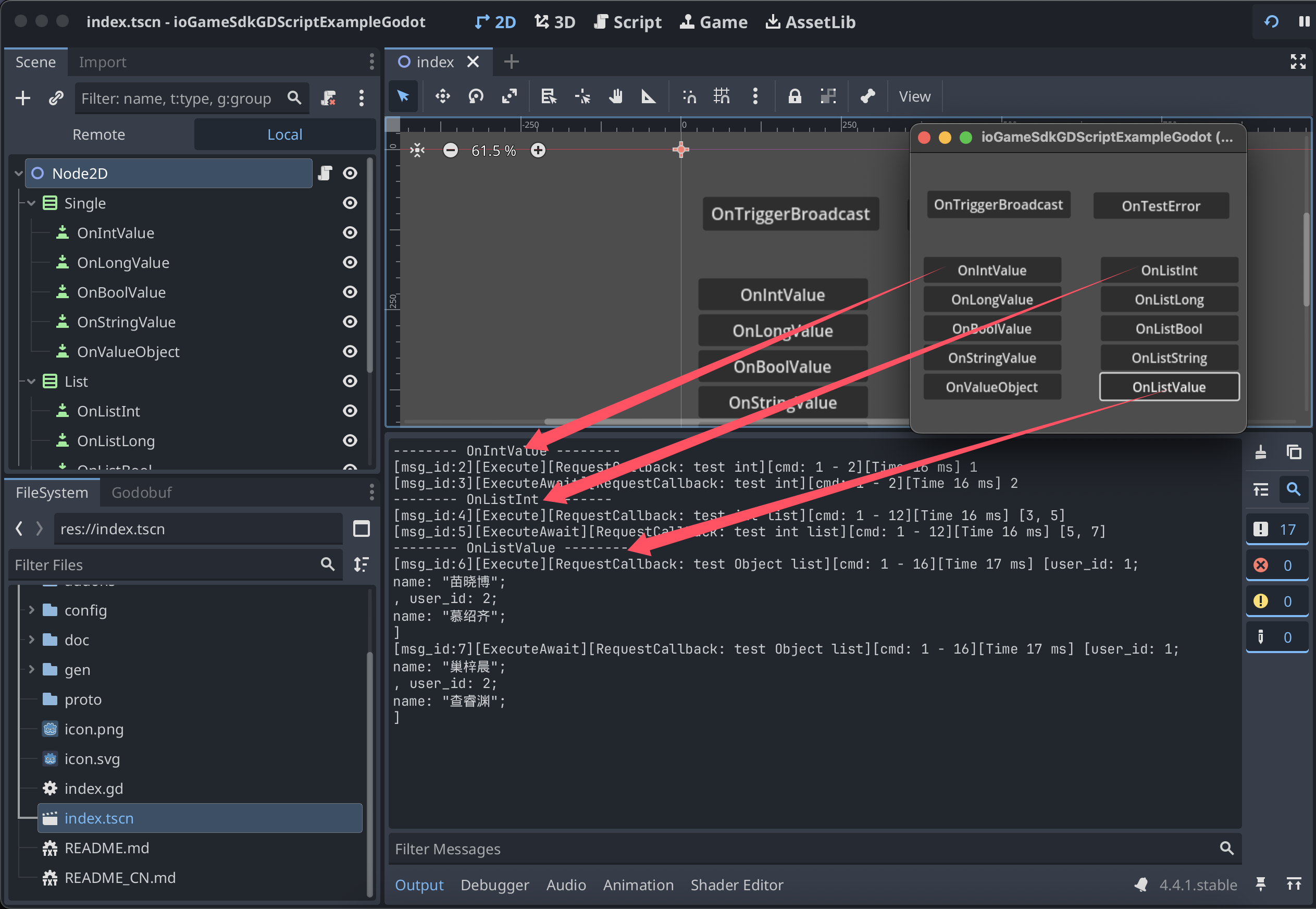Click the copy output icon
Screen dimensions: 1316x909
tap(1294, 452)
